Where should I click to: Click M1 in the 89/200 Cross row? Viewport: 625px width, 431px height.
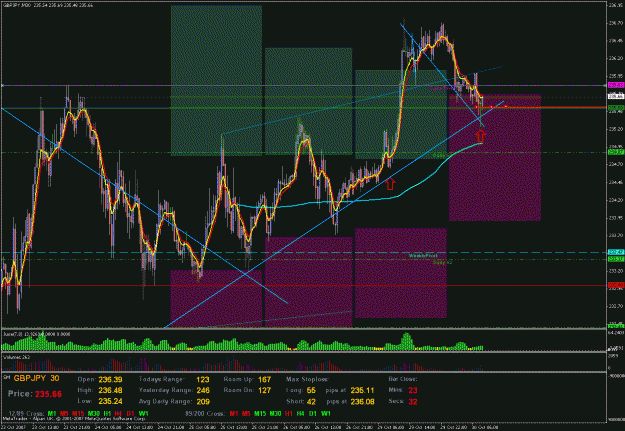pos(234,414)
